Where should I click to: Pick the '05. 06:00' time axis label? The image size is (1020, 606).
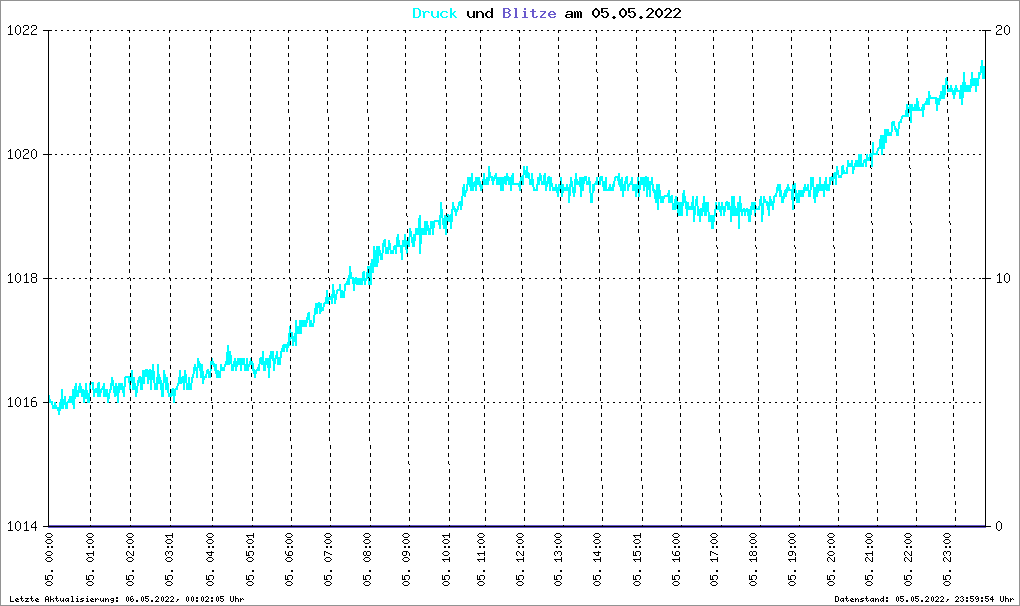[289, 560]
